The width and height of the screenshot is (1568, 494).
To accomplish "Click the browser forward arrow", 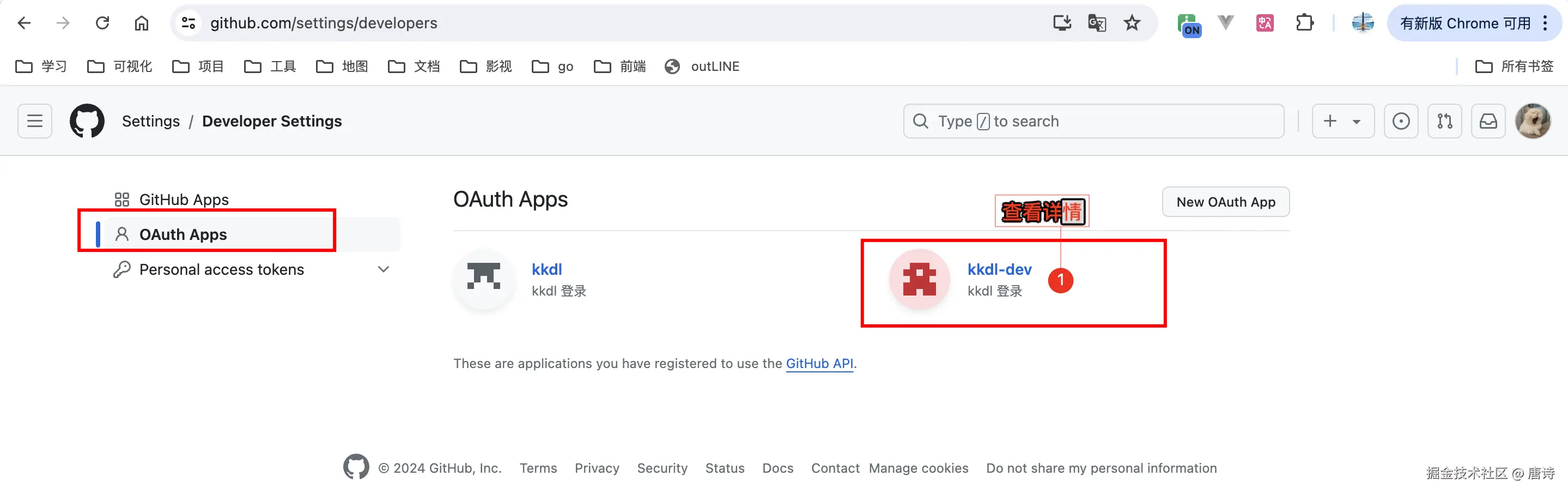I will coord(63,23).
